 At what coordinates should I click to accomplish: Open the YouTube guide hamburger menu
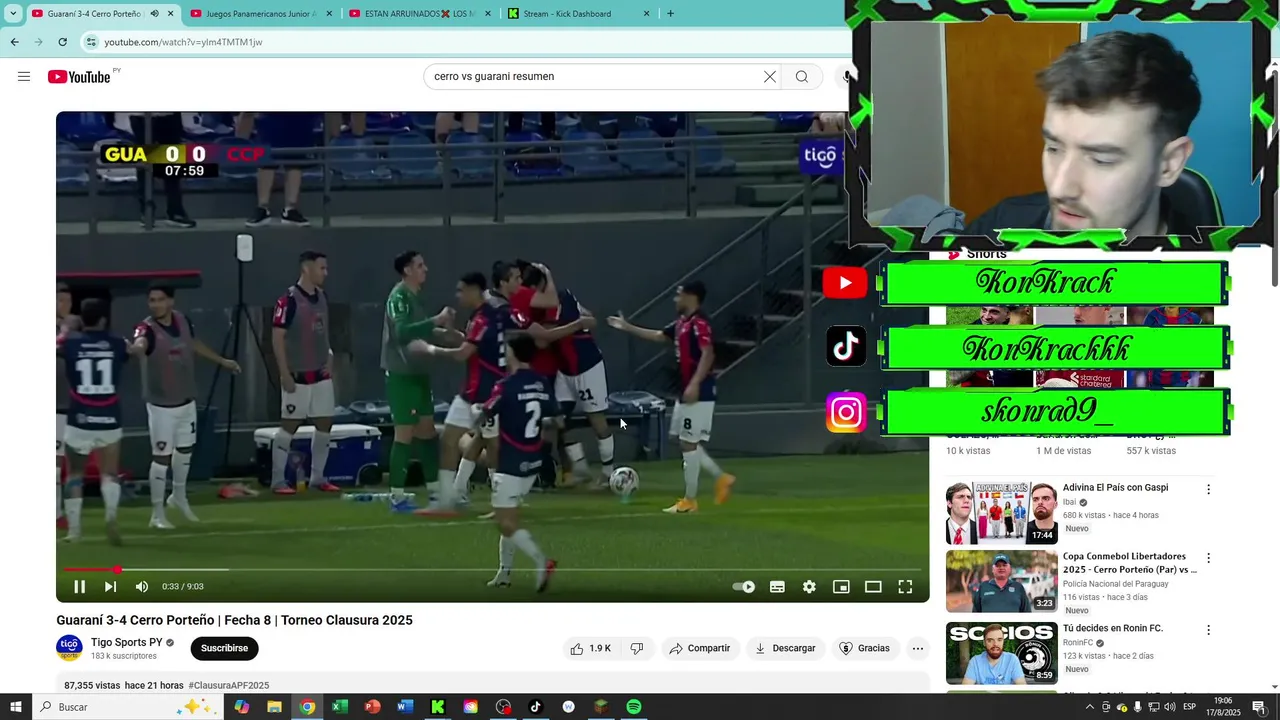[24, 76]
